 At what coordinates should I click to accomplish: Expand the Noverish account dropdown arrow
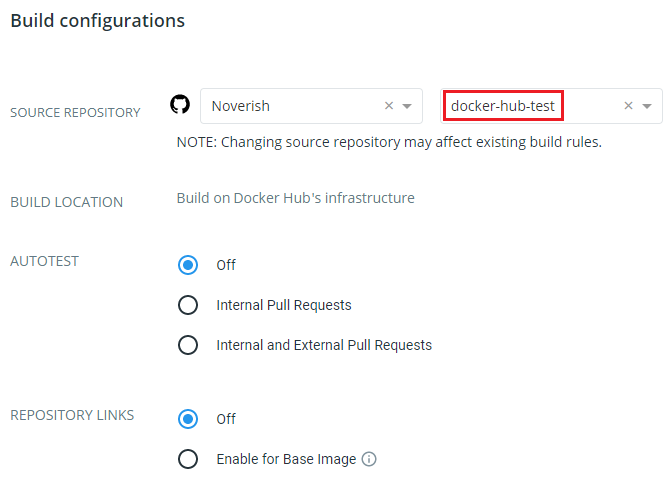[x=407, y=106]
